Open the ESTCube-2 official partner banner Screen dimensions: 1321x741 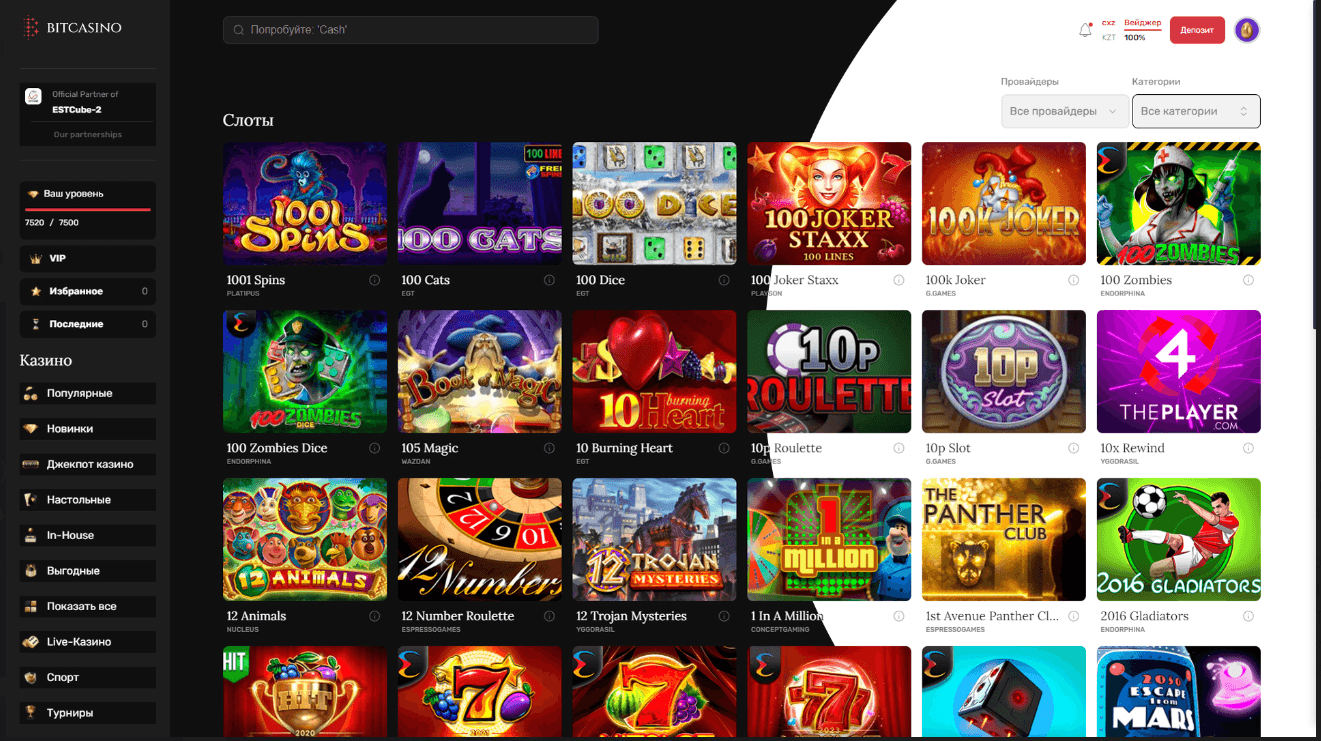tap(88, 102)
